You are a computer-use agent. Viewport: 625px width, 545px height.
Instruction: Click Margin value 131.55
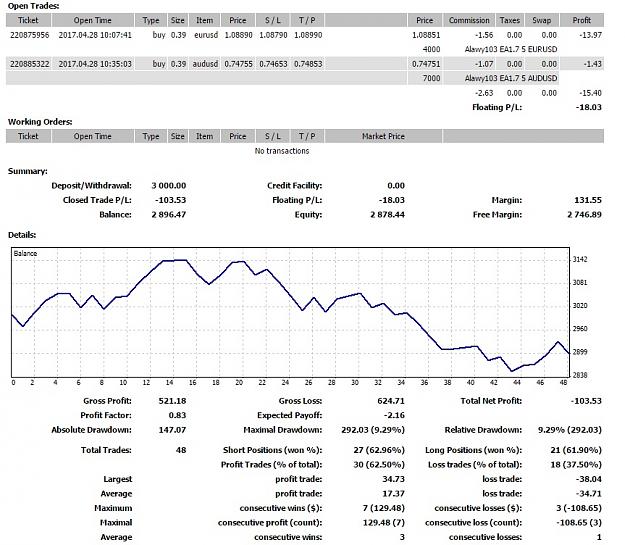pyautogui.click(x=588, y=200)
